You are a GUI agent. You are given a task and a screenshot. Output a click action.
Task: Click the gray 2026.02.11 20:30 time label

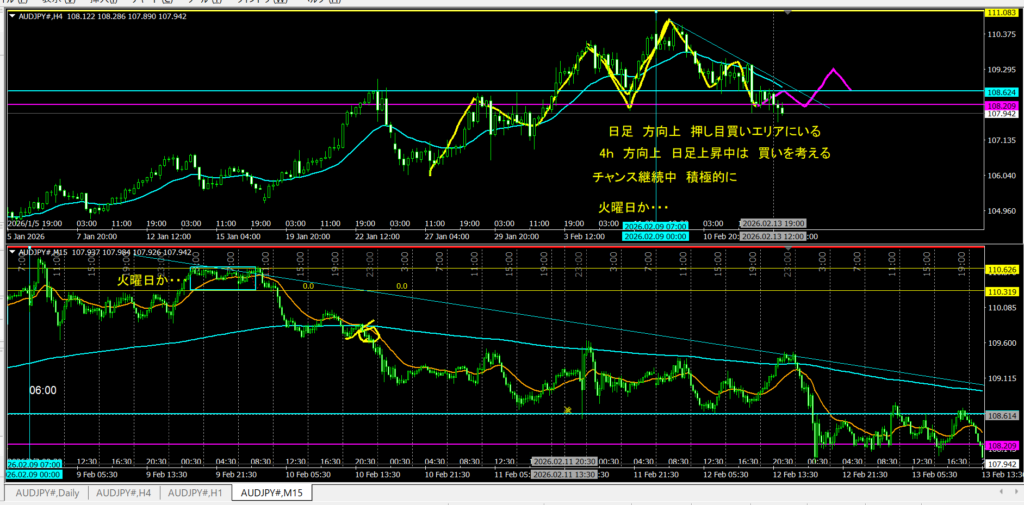click(x=564, y=461)
